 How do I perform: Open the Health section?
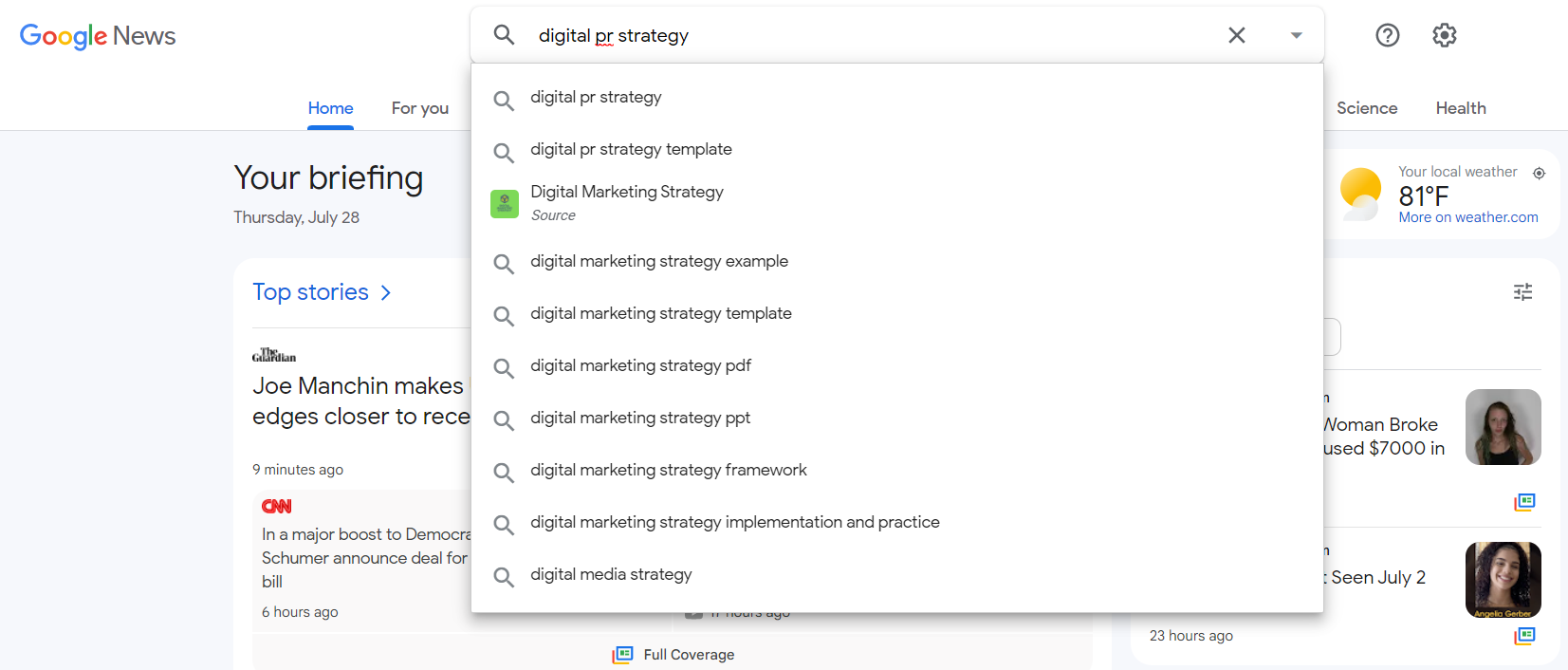pyautogui.click(x=1460, y=107)
